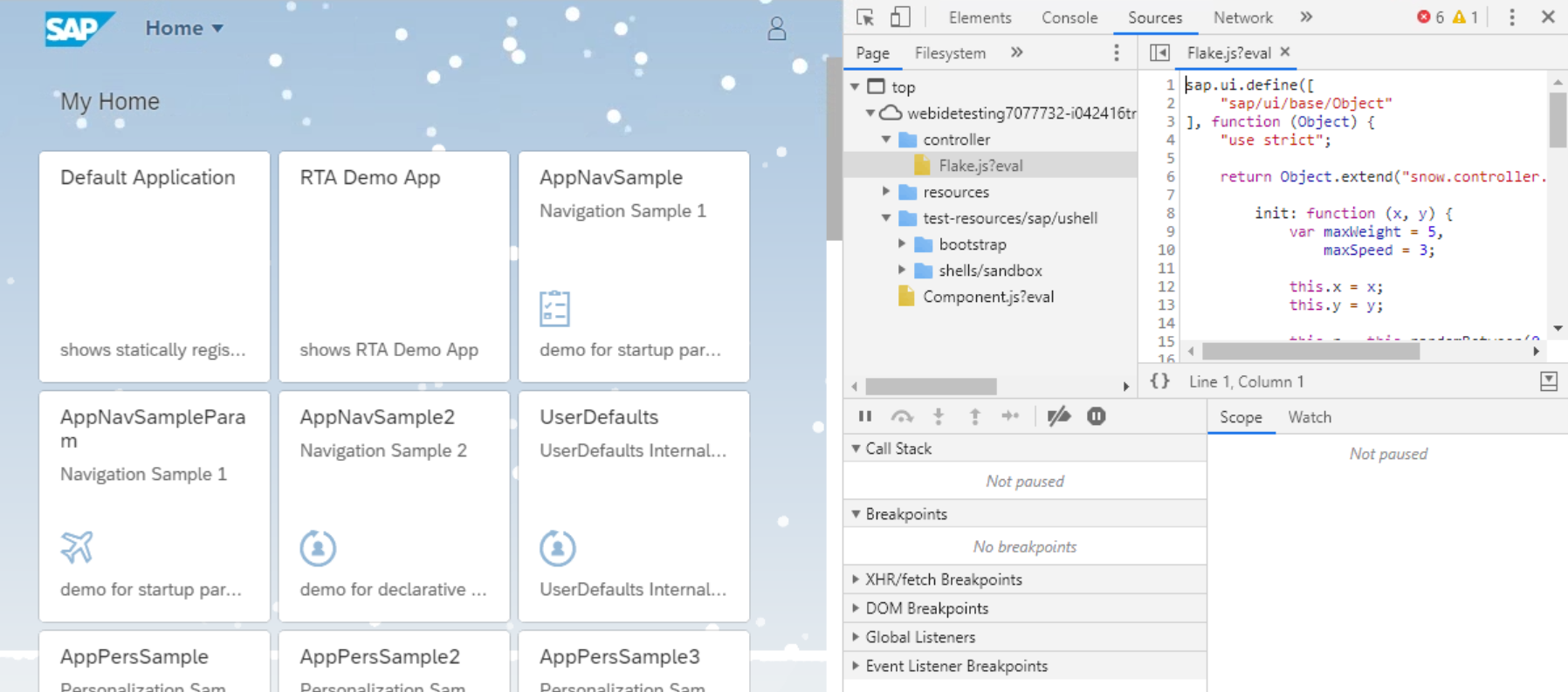Click the Flake.js?eval file icon in tree
This screenshot has height=692, width=1568.
click(922, 166)
